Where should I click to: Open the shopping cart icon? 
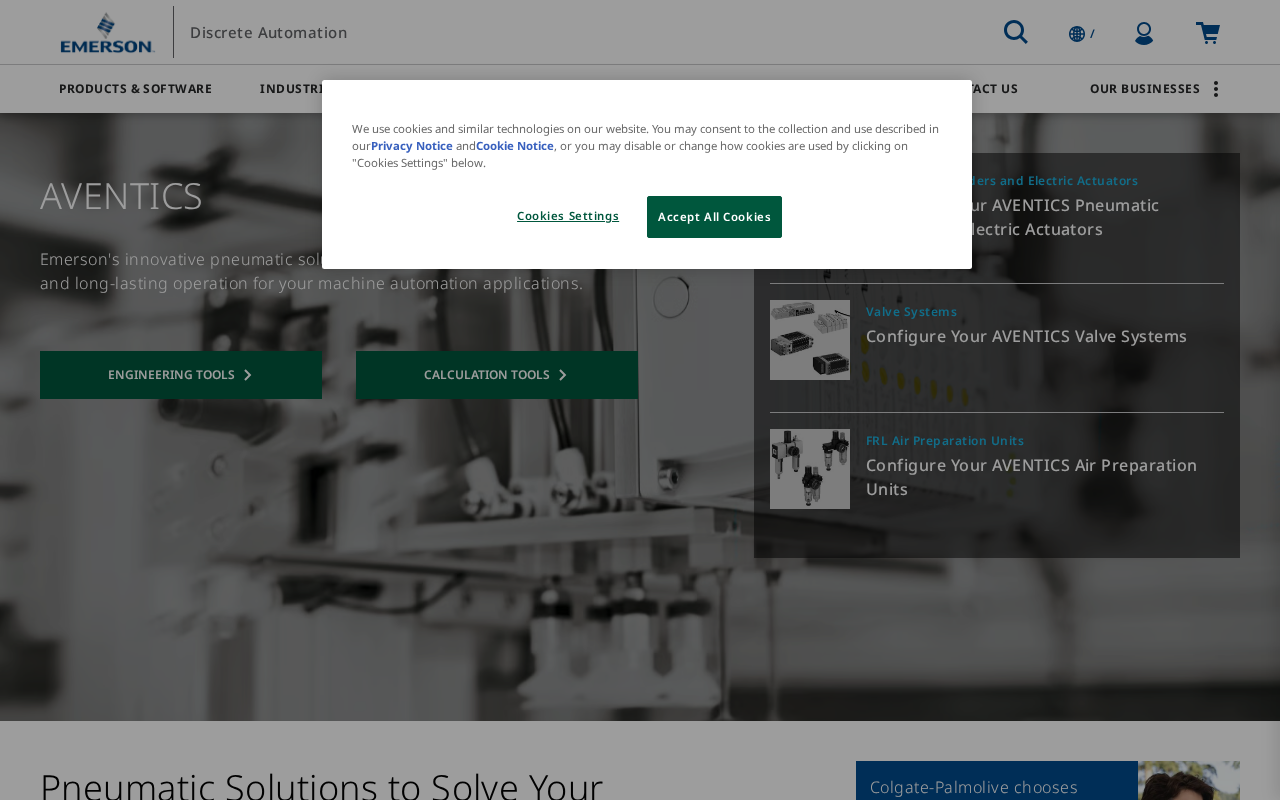(1208, 33)
